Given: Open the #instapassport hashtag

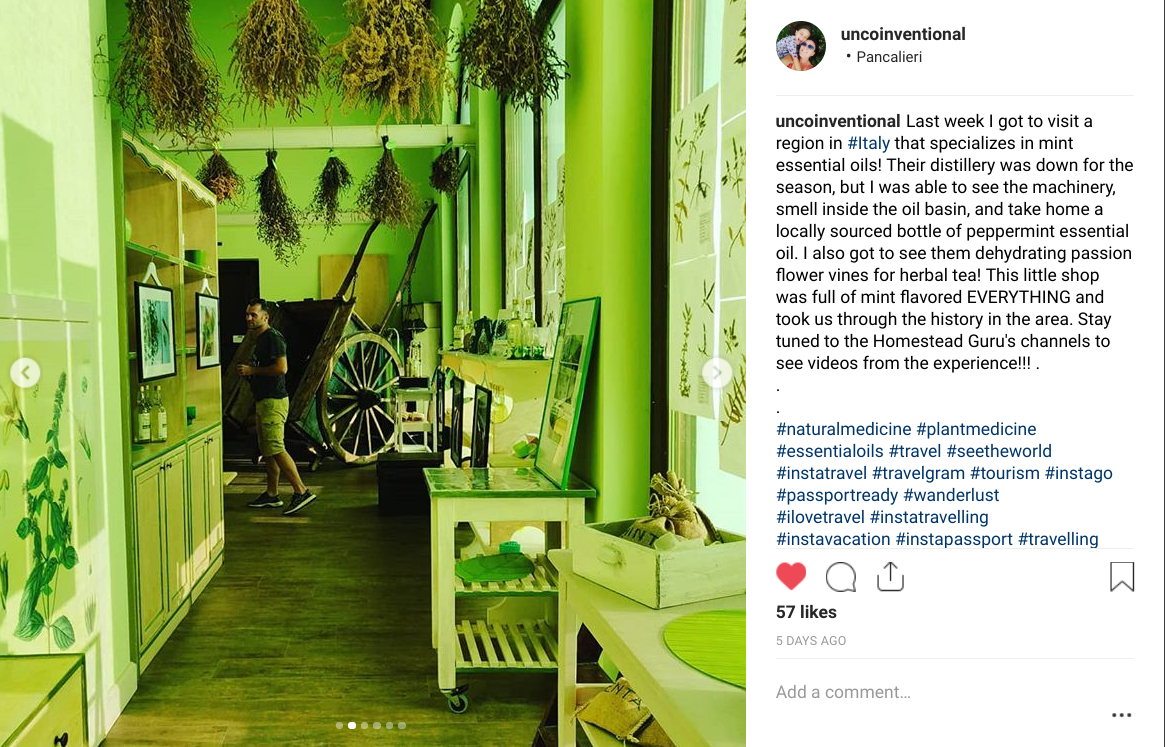Looking at the screenshot, I should coord(954,539).
